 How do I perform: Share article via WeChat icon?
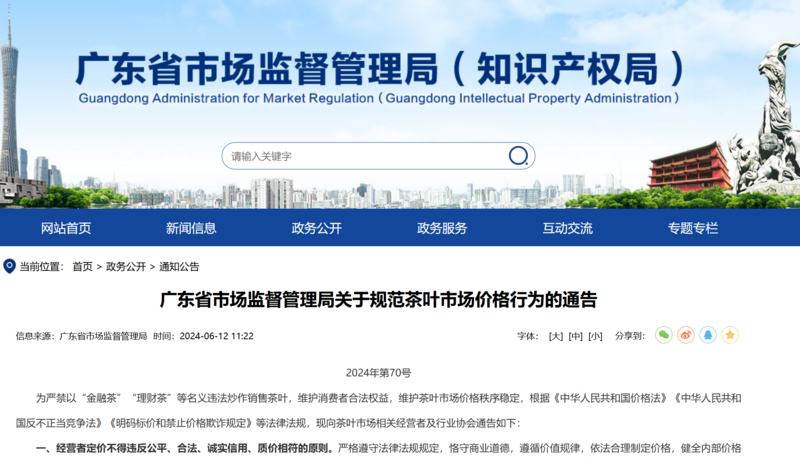pyautogui.click(x=664, y=335)
